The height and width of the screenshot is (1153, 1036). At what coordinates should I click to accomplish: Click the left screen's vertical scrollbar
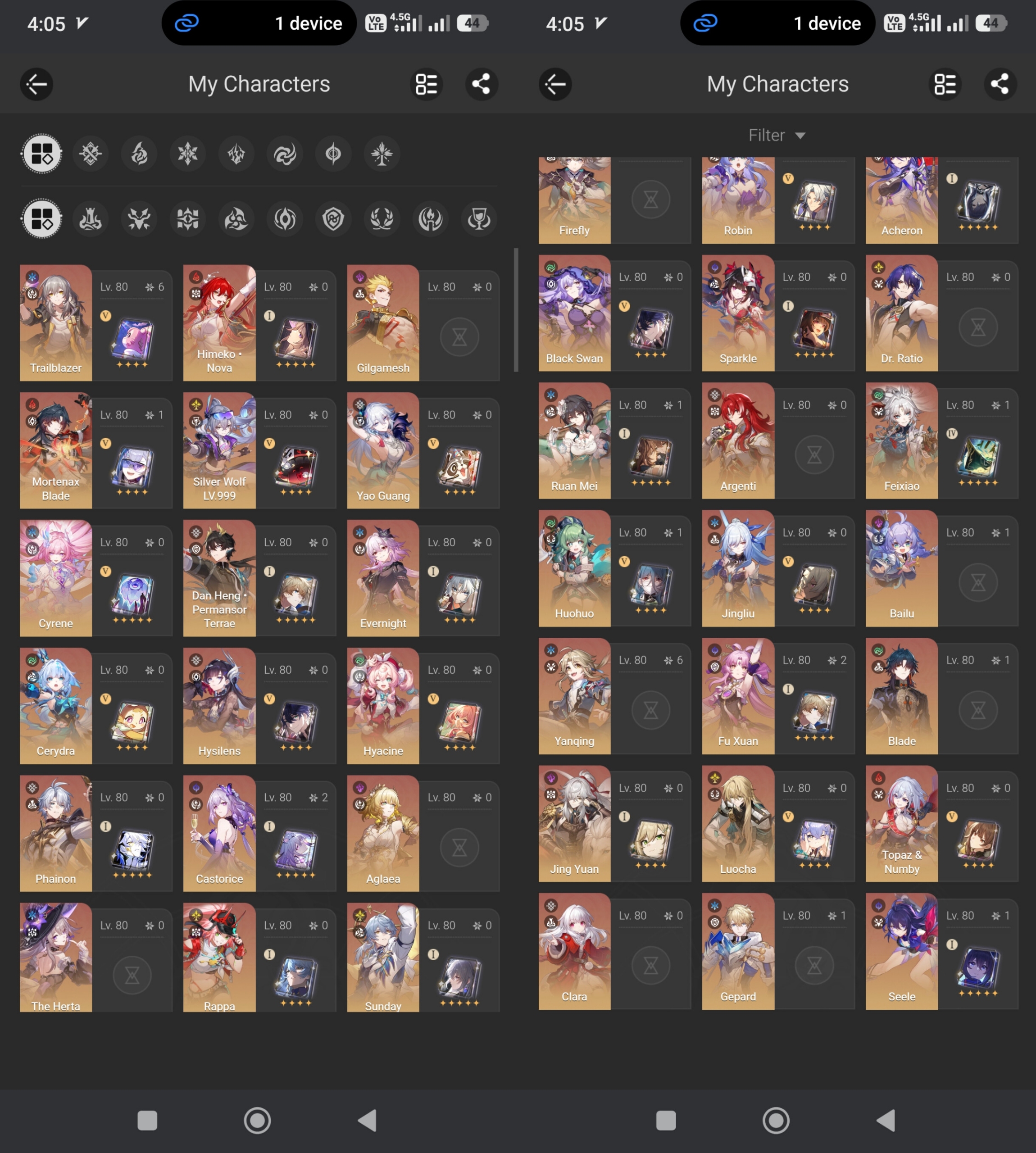click(x=516, y=309)
